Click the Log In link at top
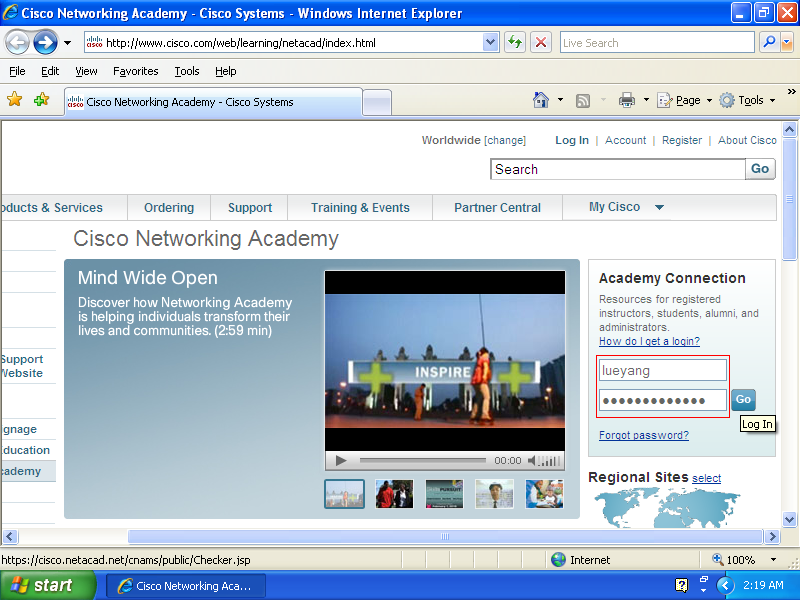Screen dimensions: 800x600 pos(572,140)
